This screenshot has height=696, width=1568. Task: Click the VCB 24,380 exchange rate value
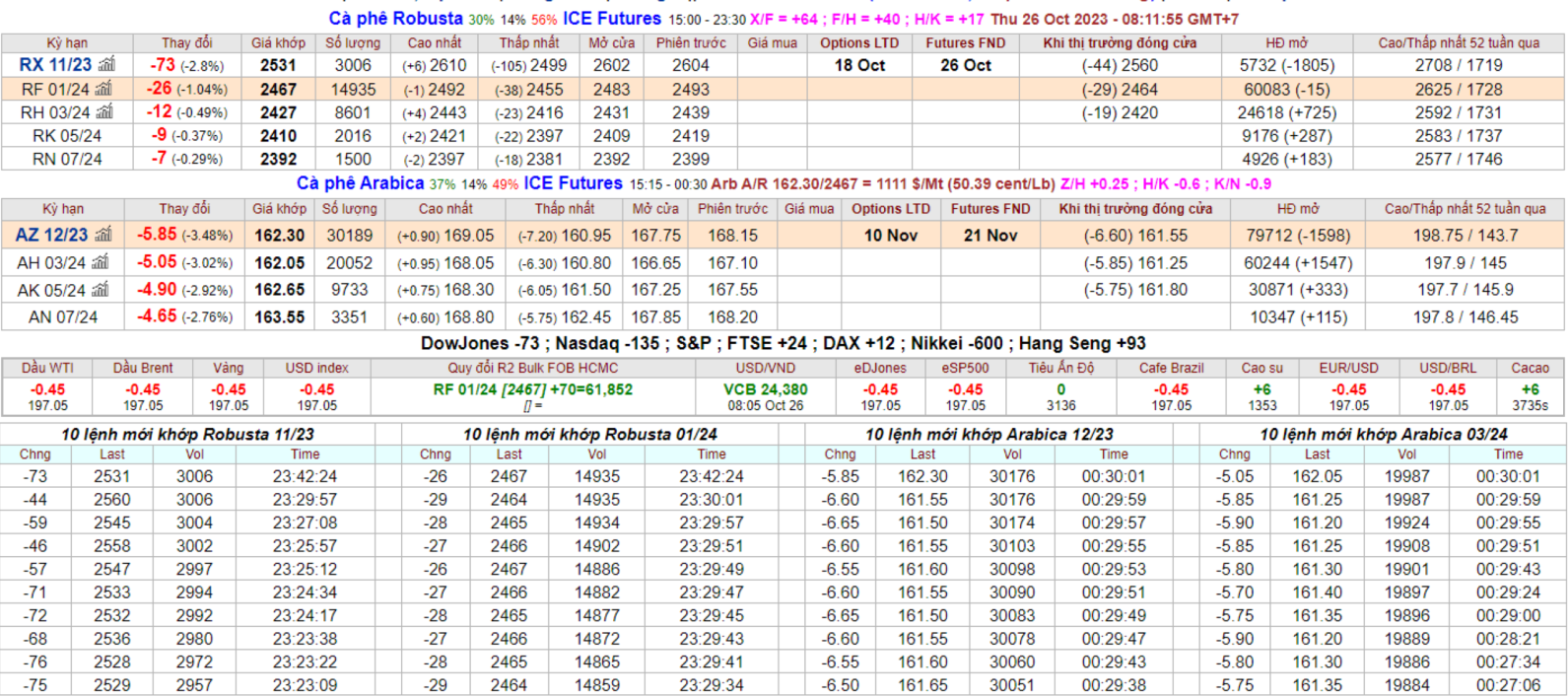765,389
